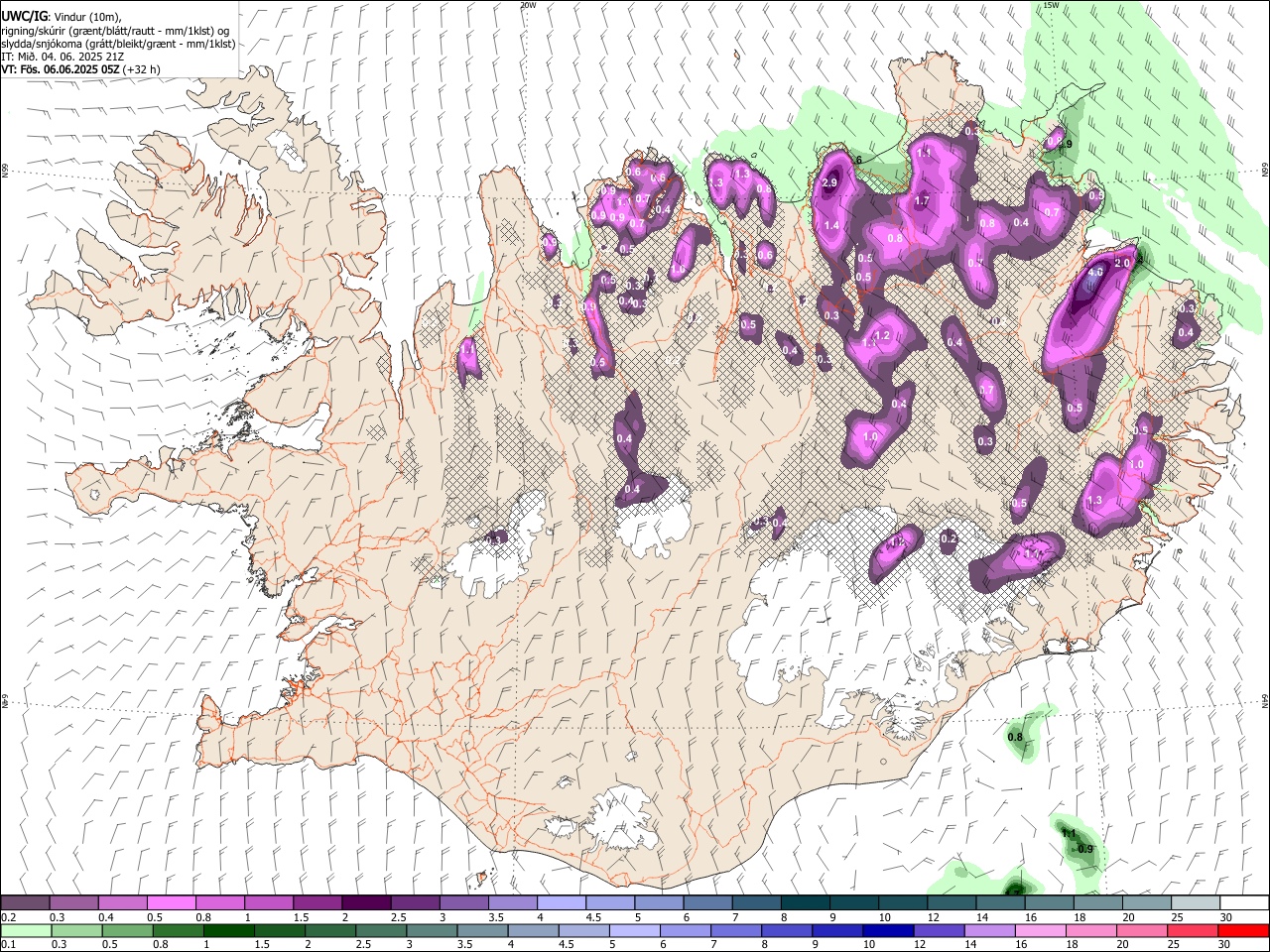Click the bright red 30 mm rain legend swatch

[1241, 931]
